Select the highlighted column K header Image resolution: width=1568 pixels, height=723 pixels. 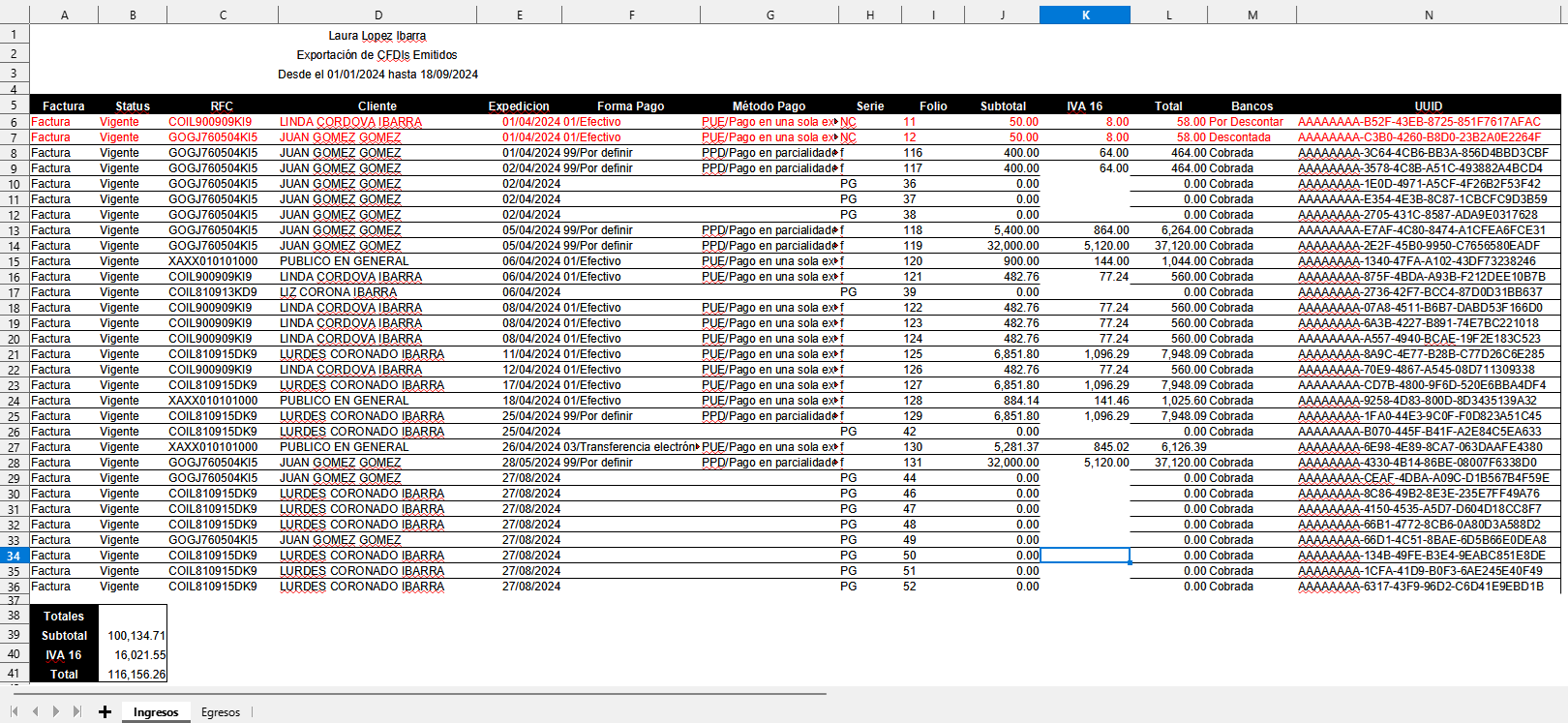click(1085, 15)
